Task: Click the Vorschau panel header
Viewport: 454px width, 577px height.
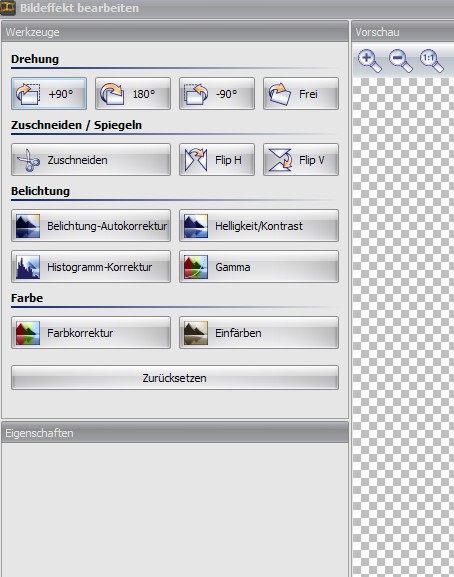Action: pyautogui.click(x=403, y=32)
